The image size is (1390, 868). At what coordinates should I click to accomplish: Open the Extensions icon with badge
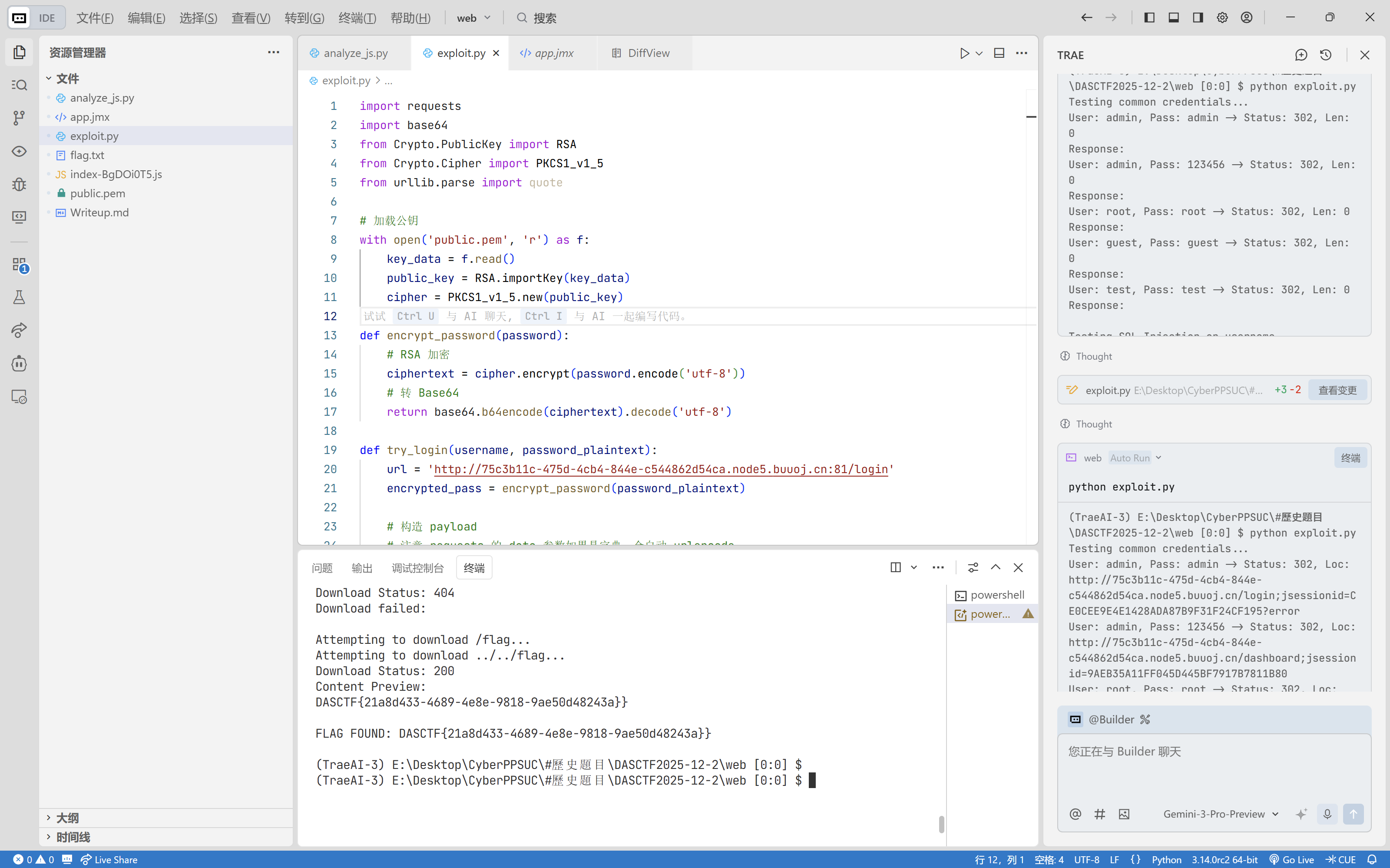point(19,265)
